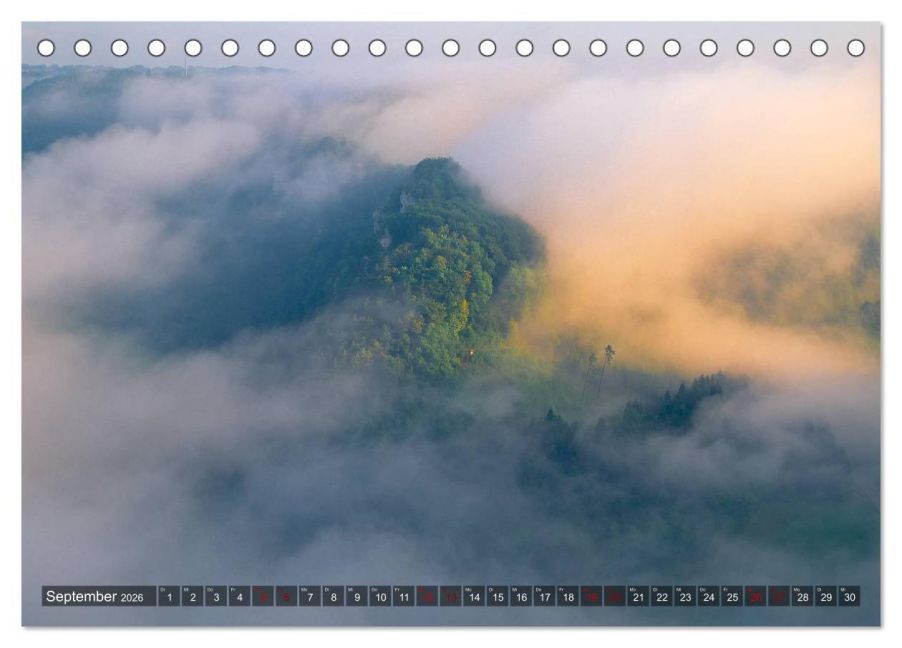Screen dimensions: 902x648
Task: Select day 1 in the calendar strip
Action: coord(169,597)
